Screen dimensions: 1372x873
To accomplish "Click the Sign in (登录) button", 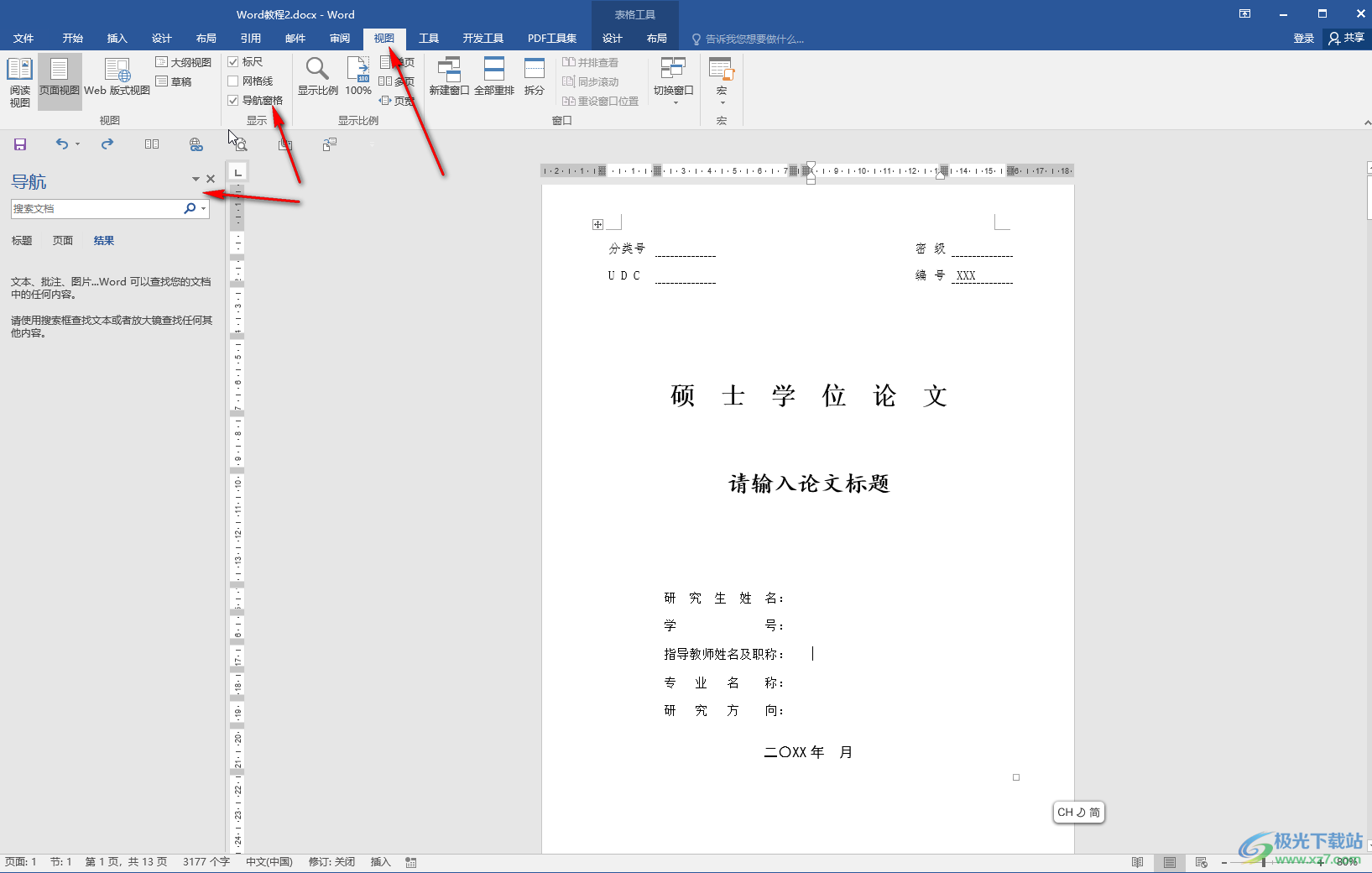I will click(x=1303, y=39).
